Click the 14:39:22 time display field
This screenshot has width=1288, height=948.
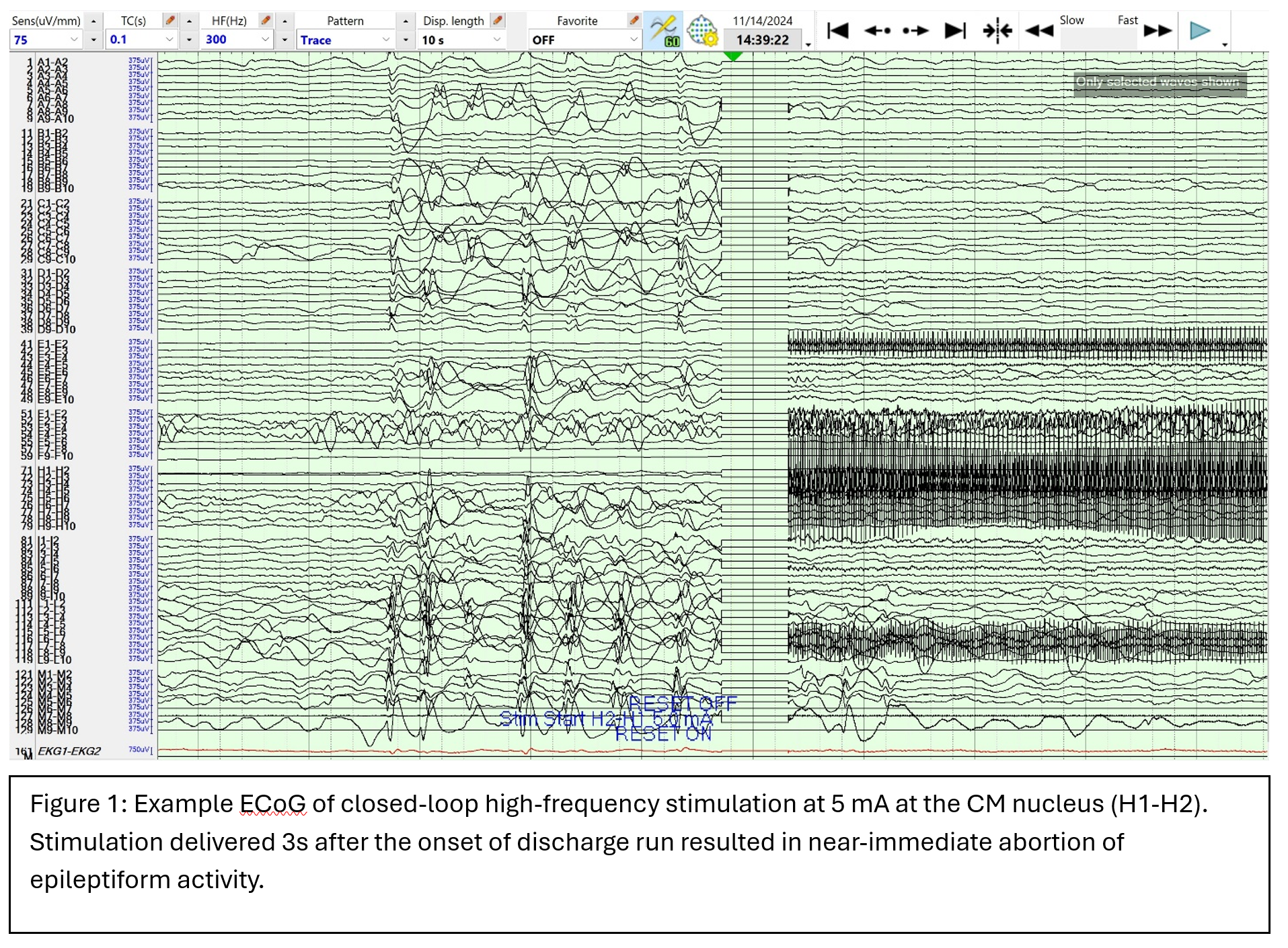[762, 40]
